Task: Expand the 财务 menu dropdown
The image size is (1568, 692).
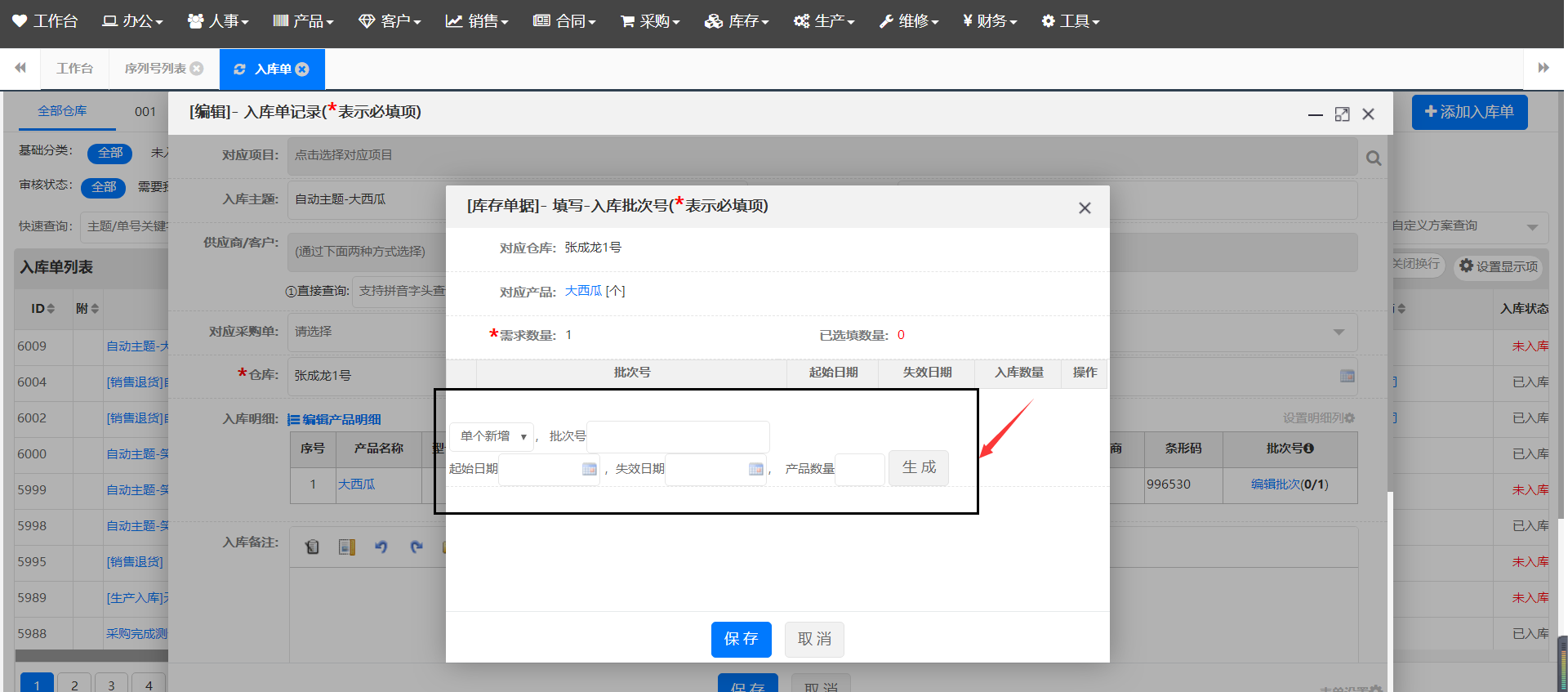Action: (x=990, y=21)
